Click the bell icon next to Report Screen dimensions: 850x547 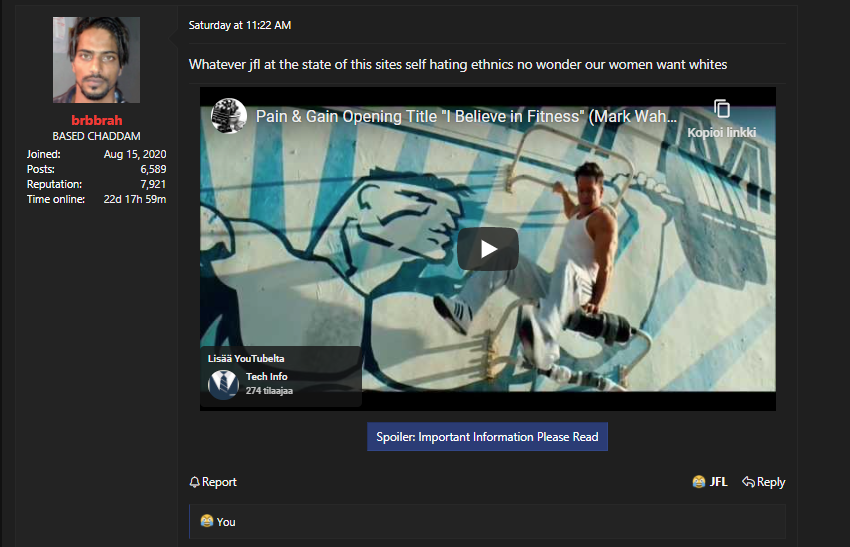[x=194, y=481]
